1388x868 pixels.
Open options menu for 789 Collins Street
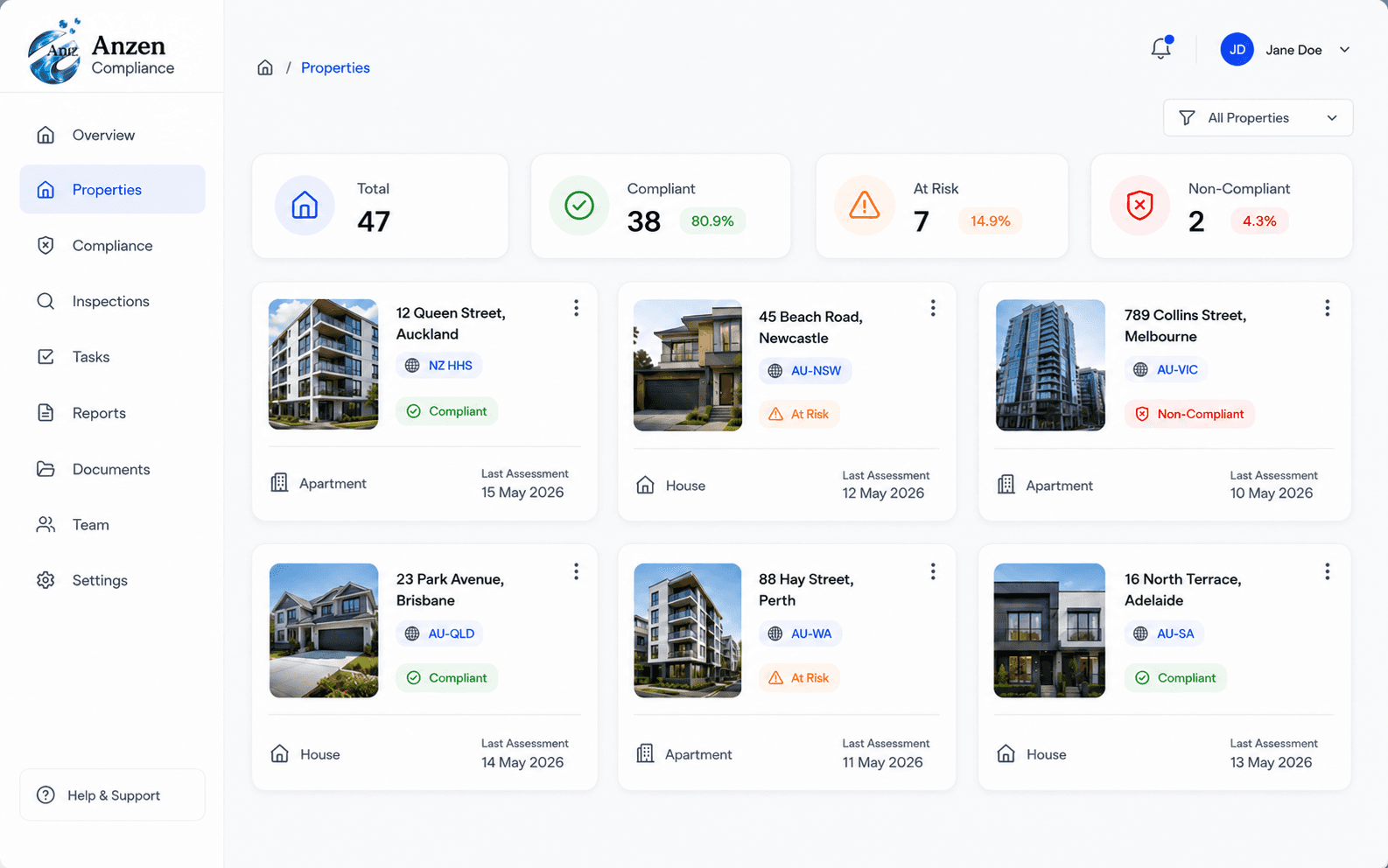point(1327,308)
